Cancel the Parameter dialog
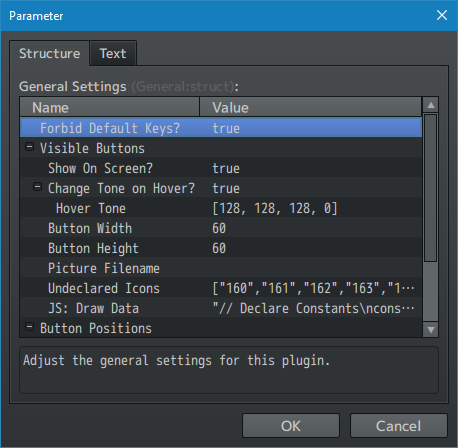The width and height of the screenshot is (458, 448). [x=398, y=426]
